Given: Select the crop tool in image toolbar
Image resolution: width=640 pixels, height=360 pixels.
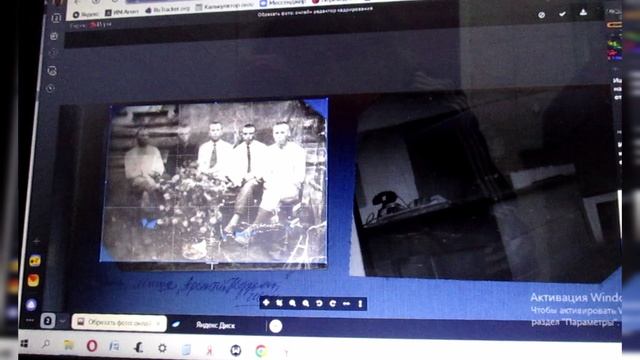Looking at the screenshot, I should point(279,303).
